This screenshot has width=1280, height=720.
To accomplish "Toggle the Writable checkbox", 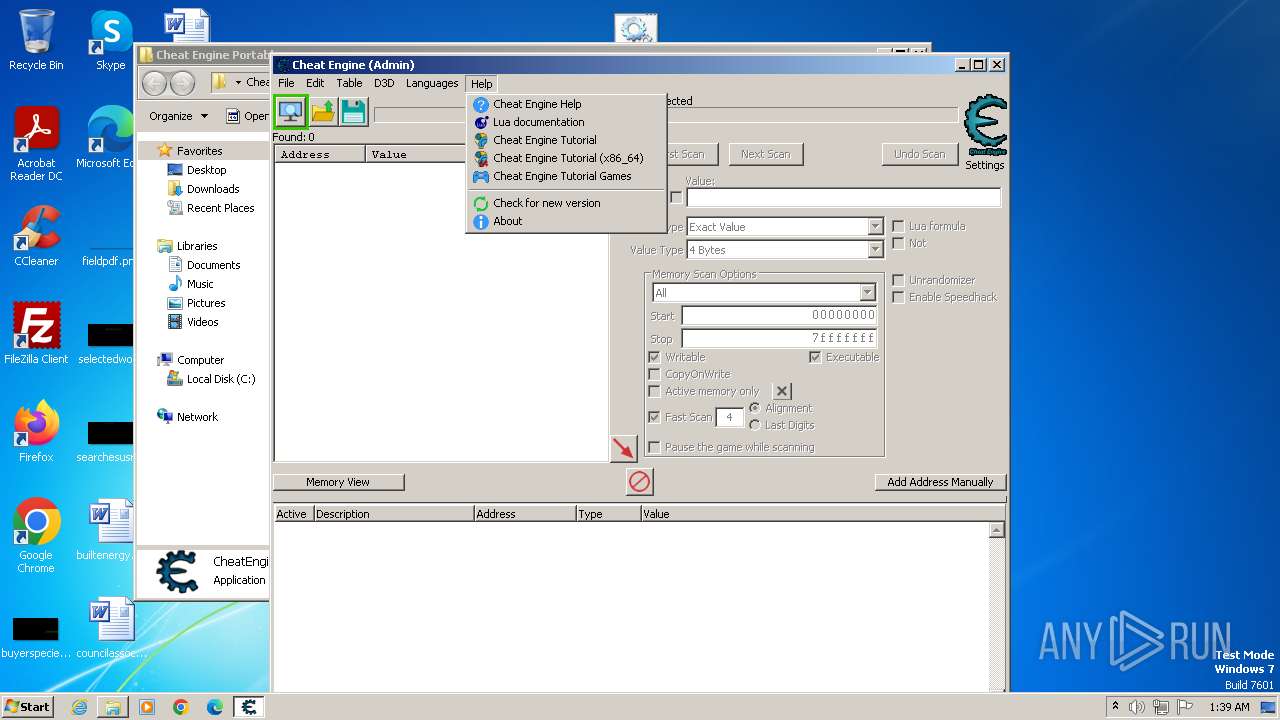I will tap(654, 357).
